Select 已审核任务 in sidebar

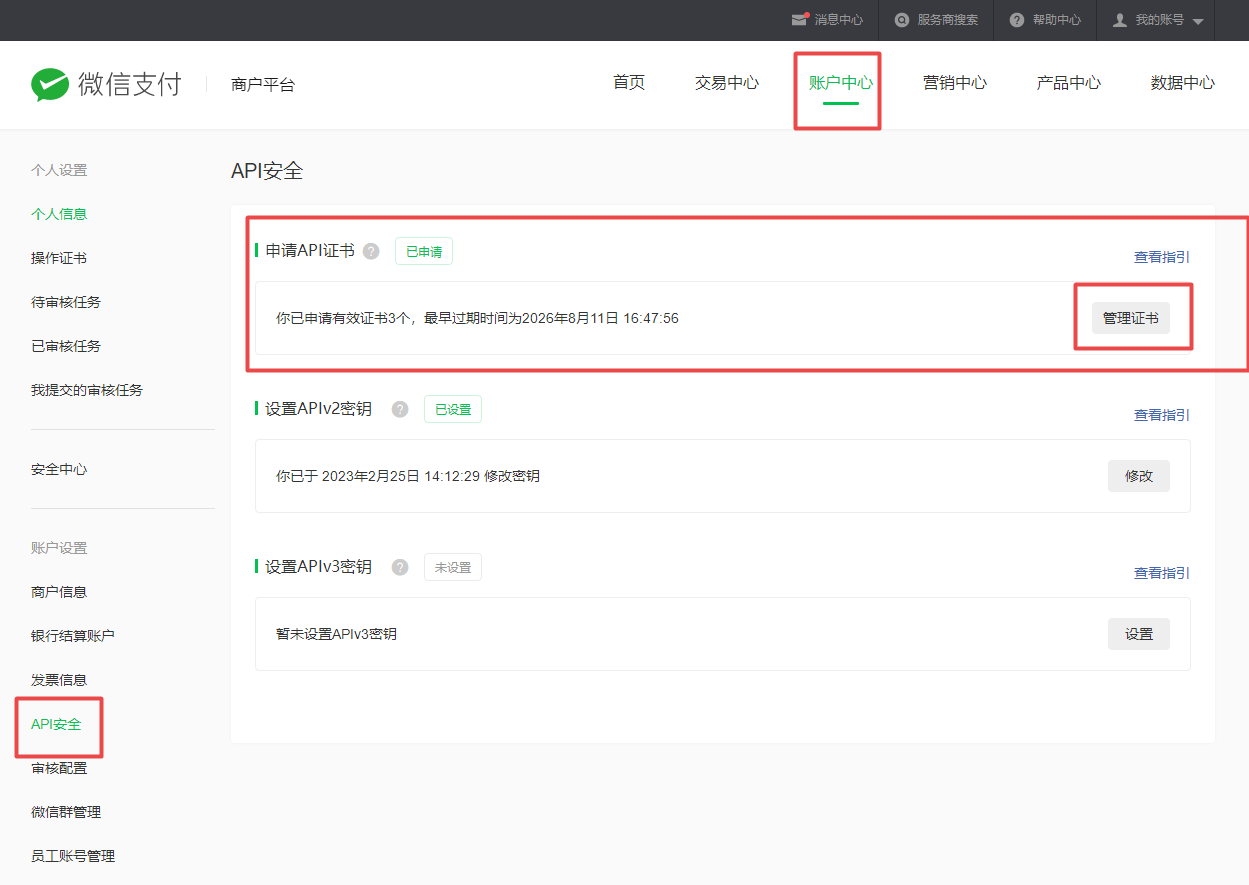tap(66, 346)
